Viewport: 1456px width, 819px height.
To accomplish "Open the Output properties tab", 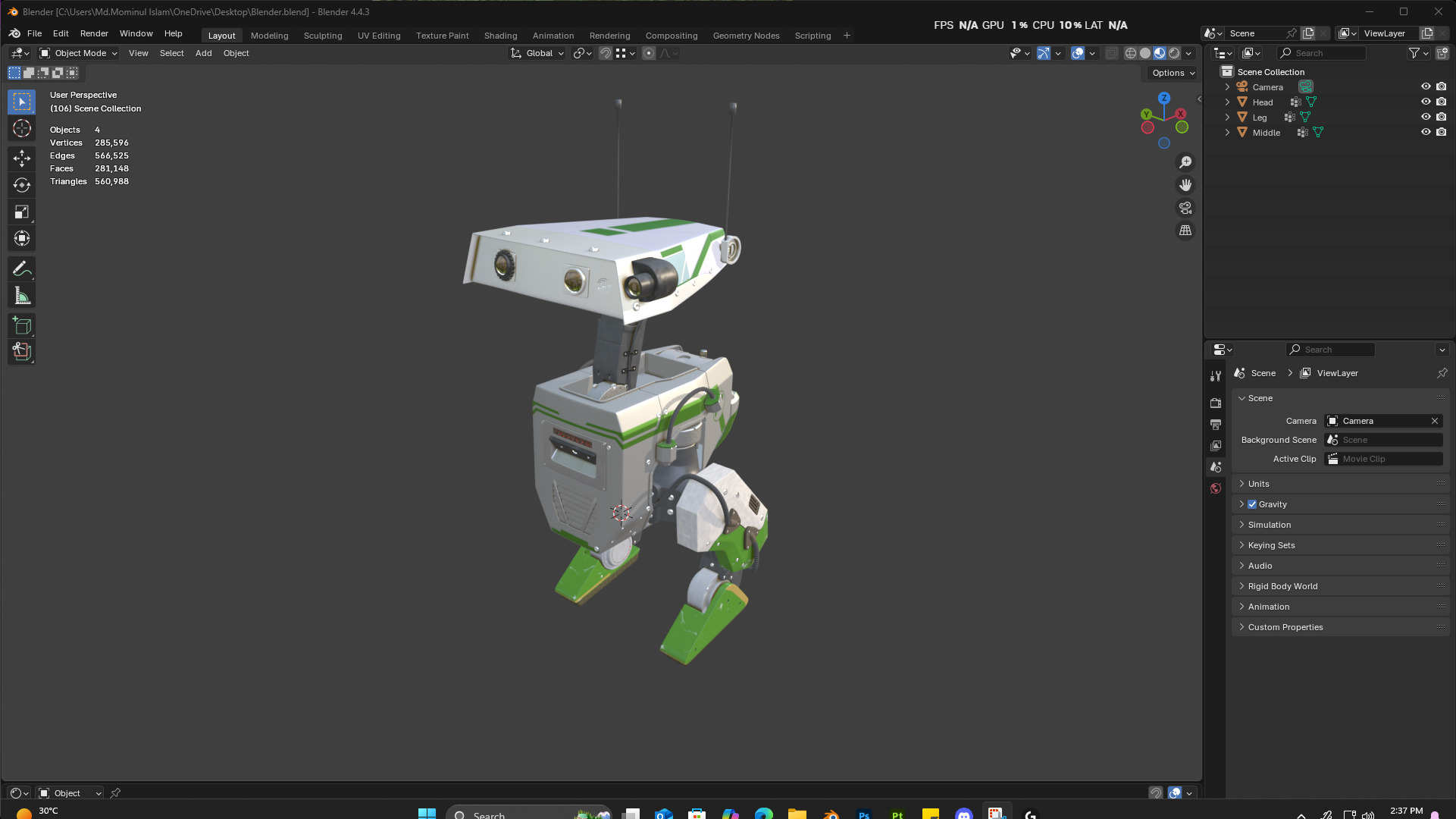I will (1216, 424).
